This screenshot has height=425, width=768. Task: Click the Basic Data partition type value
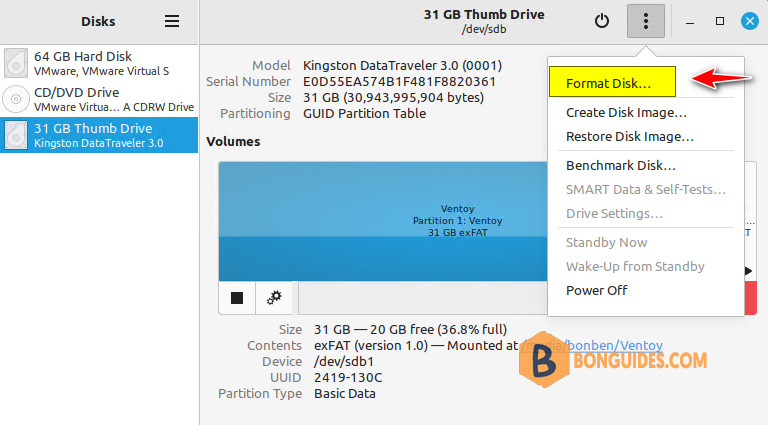[345, 394]
